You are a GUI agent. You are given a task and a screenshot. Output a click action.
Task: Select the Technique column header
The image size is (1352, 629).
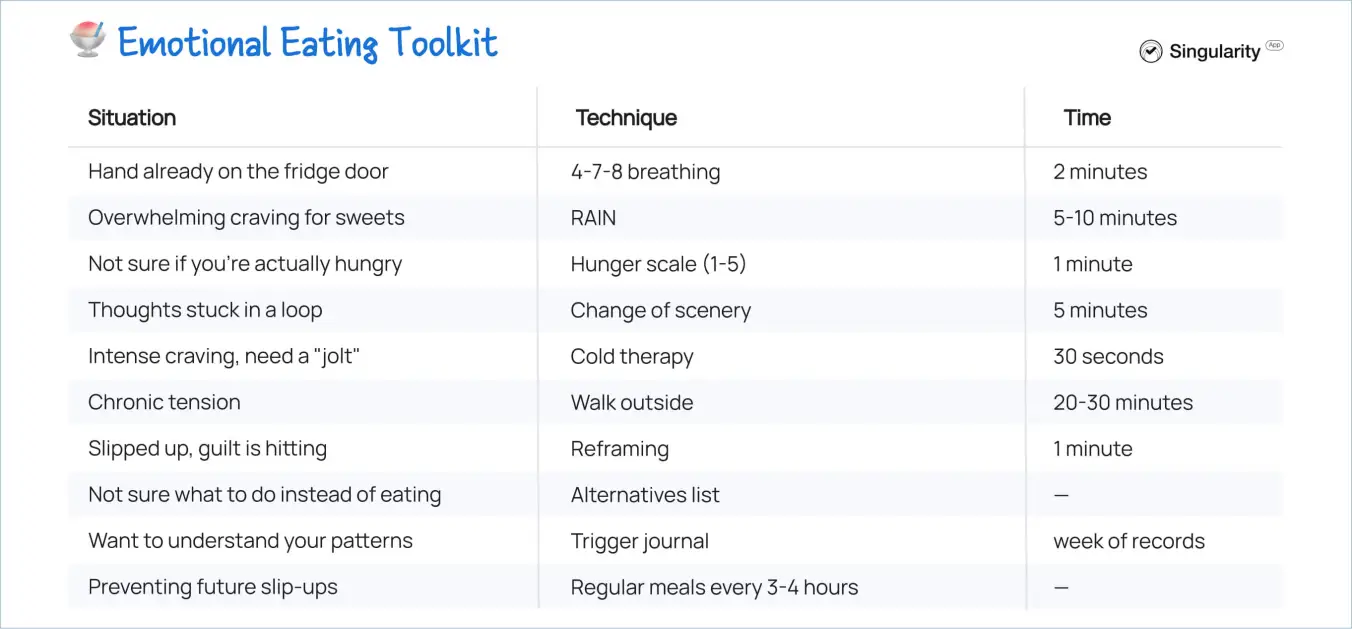[626, 118]
